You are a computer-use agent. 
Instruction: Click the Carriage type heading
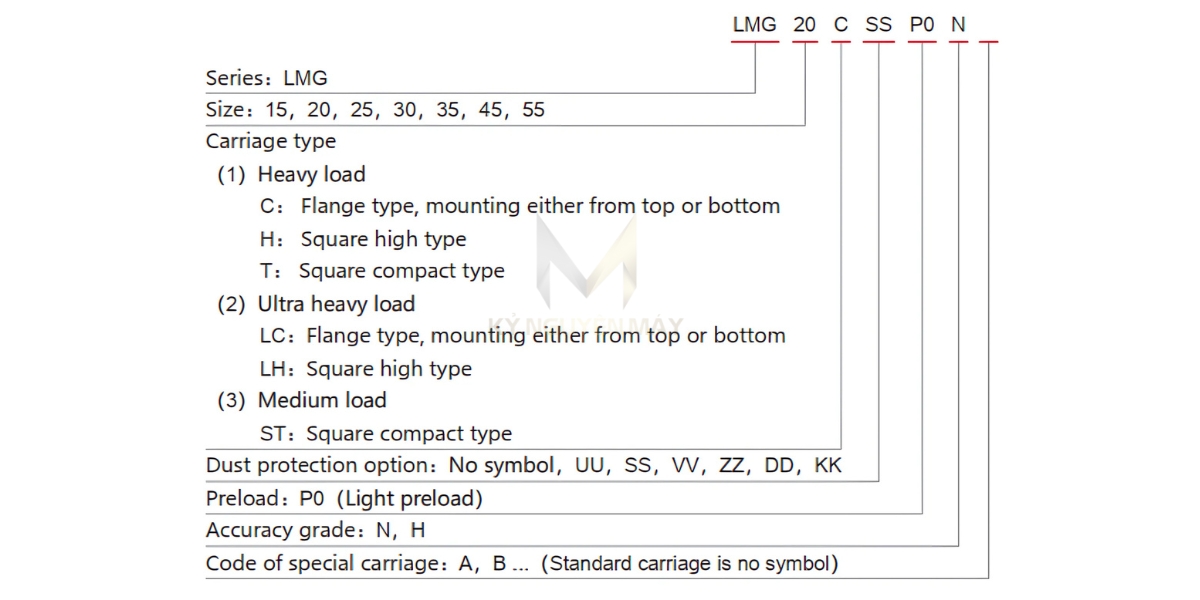[x=271, y=141]
